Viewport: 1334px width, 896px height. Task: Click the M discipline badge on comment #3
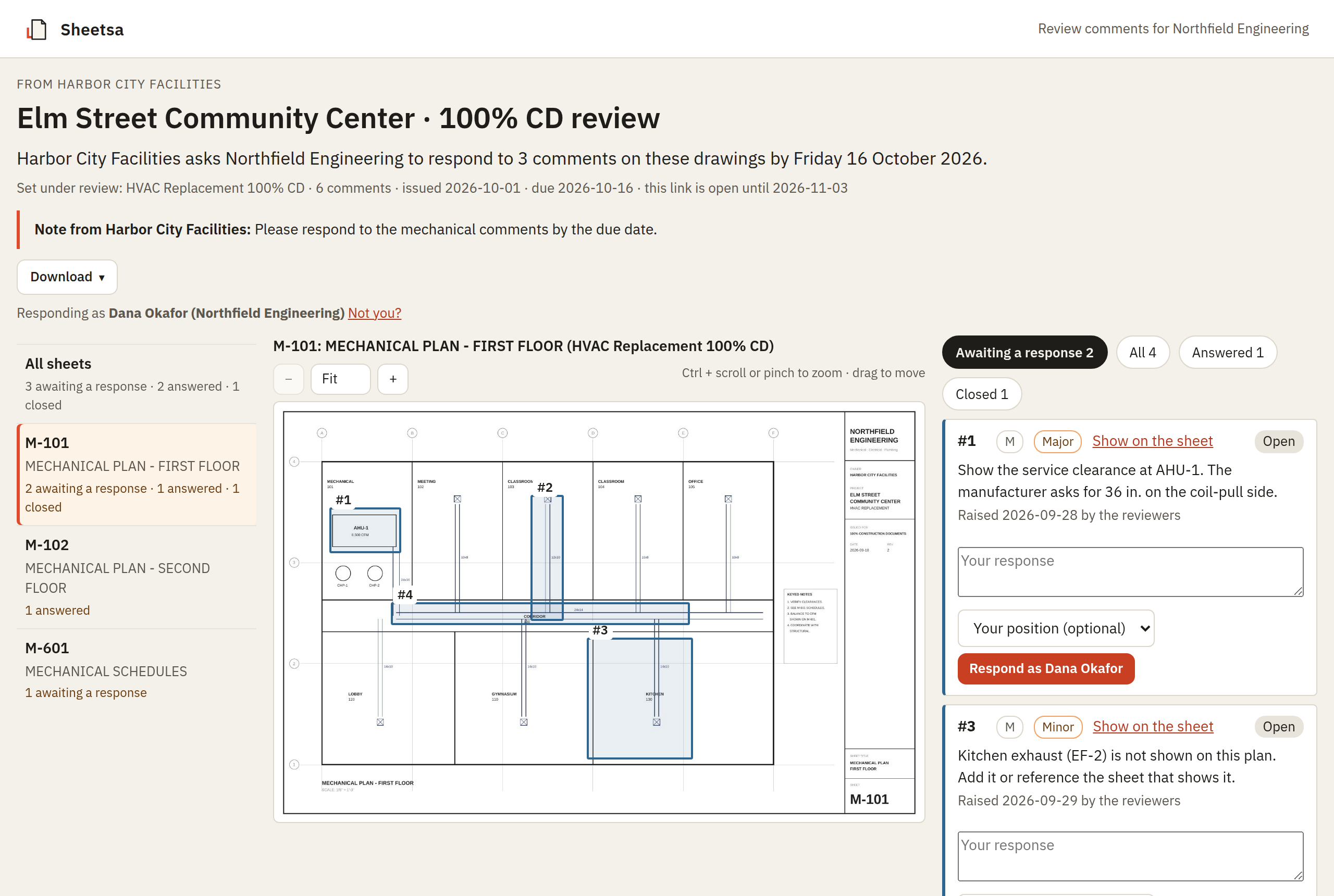(1009, 727)
